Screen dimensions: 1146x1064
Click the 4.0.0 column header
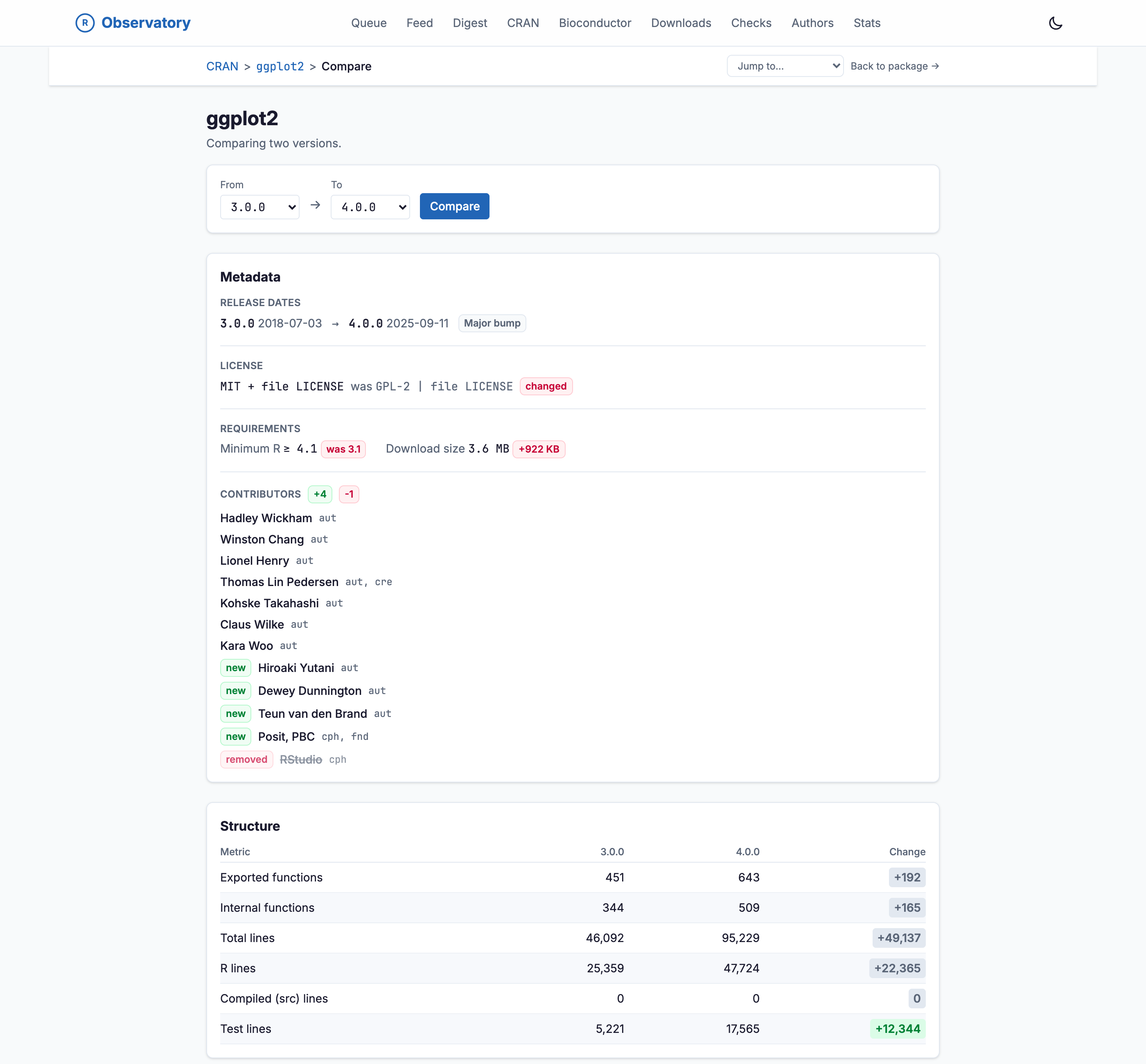tap(747, 852)
